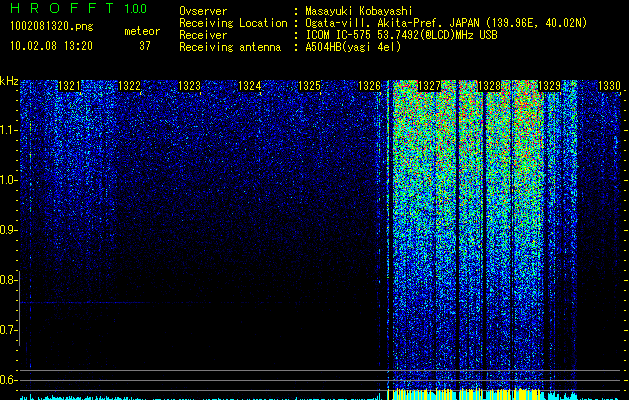Click the 0.6 kHz axis tick
This screenshot has width=629, height=400.
(x=8, y=380)
